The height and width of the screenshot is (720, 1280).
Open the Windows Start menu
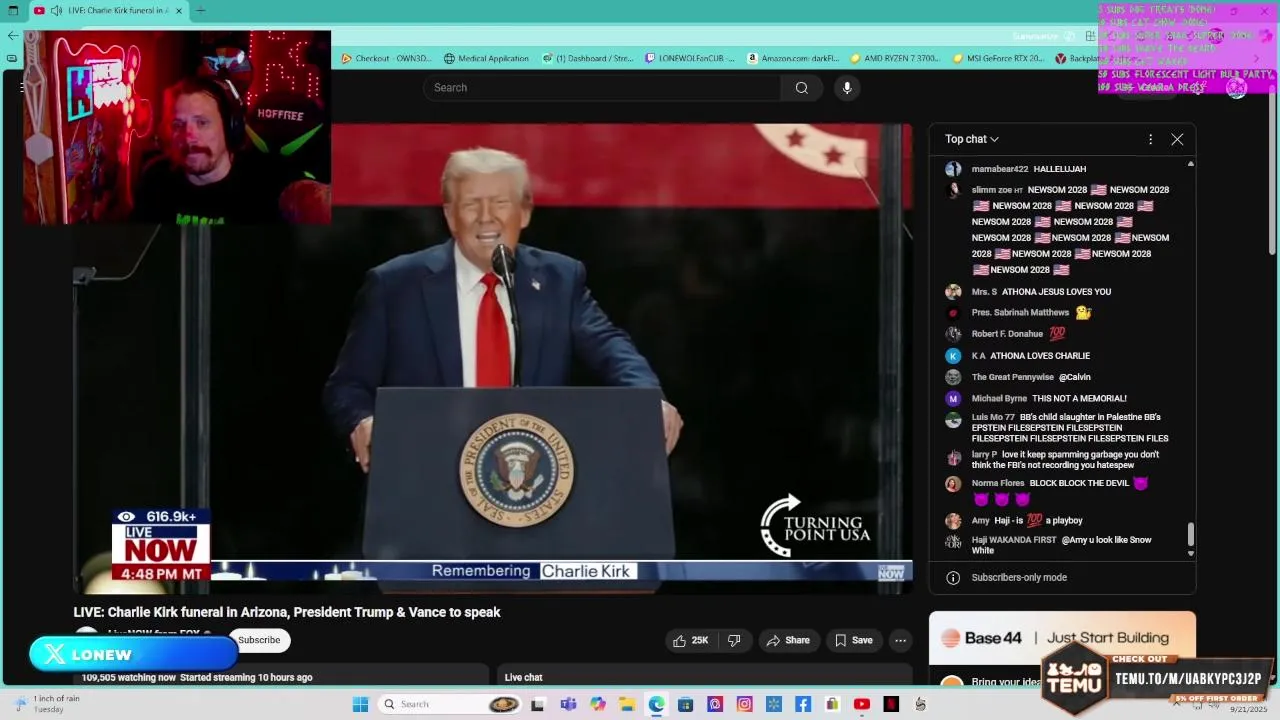360,704
